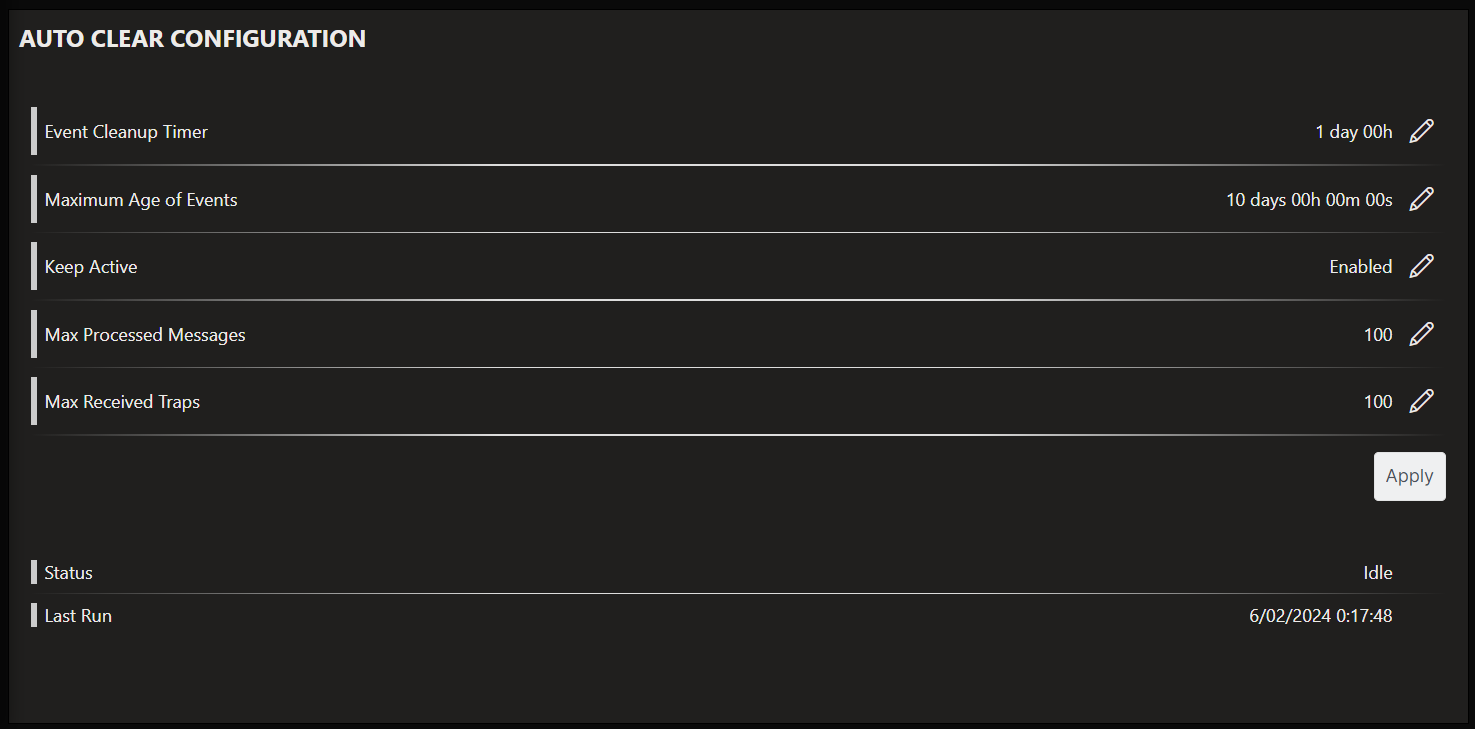Click the Status row label

68,573
